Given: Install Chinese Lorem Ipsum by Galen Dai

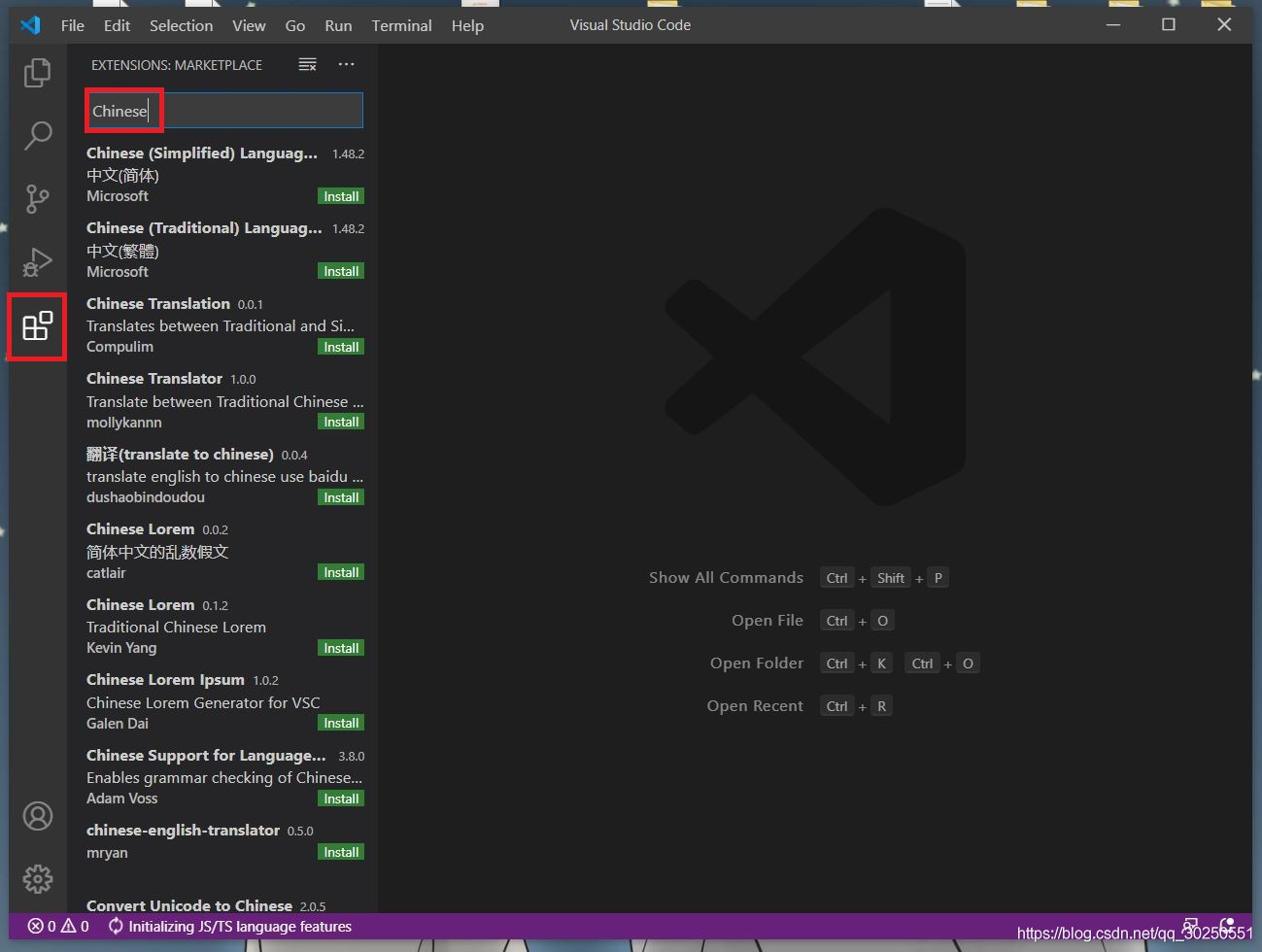Looking at the screenshot, I should [341, 723].
